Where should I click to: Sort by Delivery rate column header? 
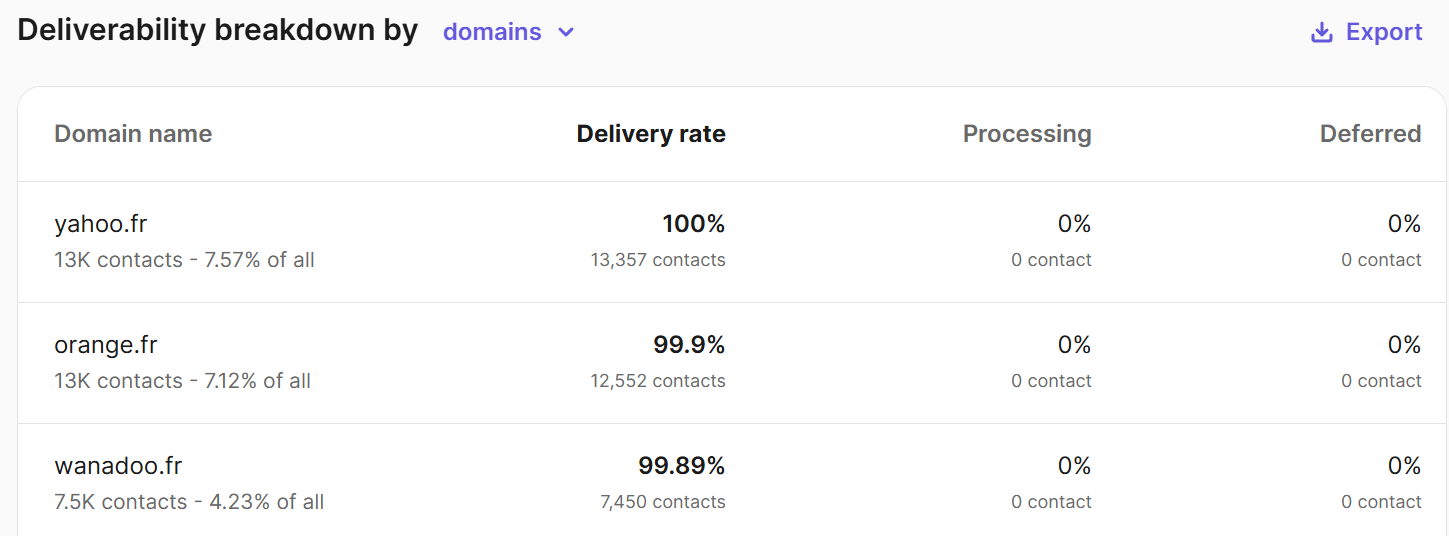(x=651, y=134)
